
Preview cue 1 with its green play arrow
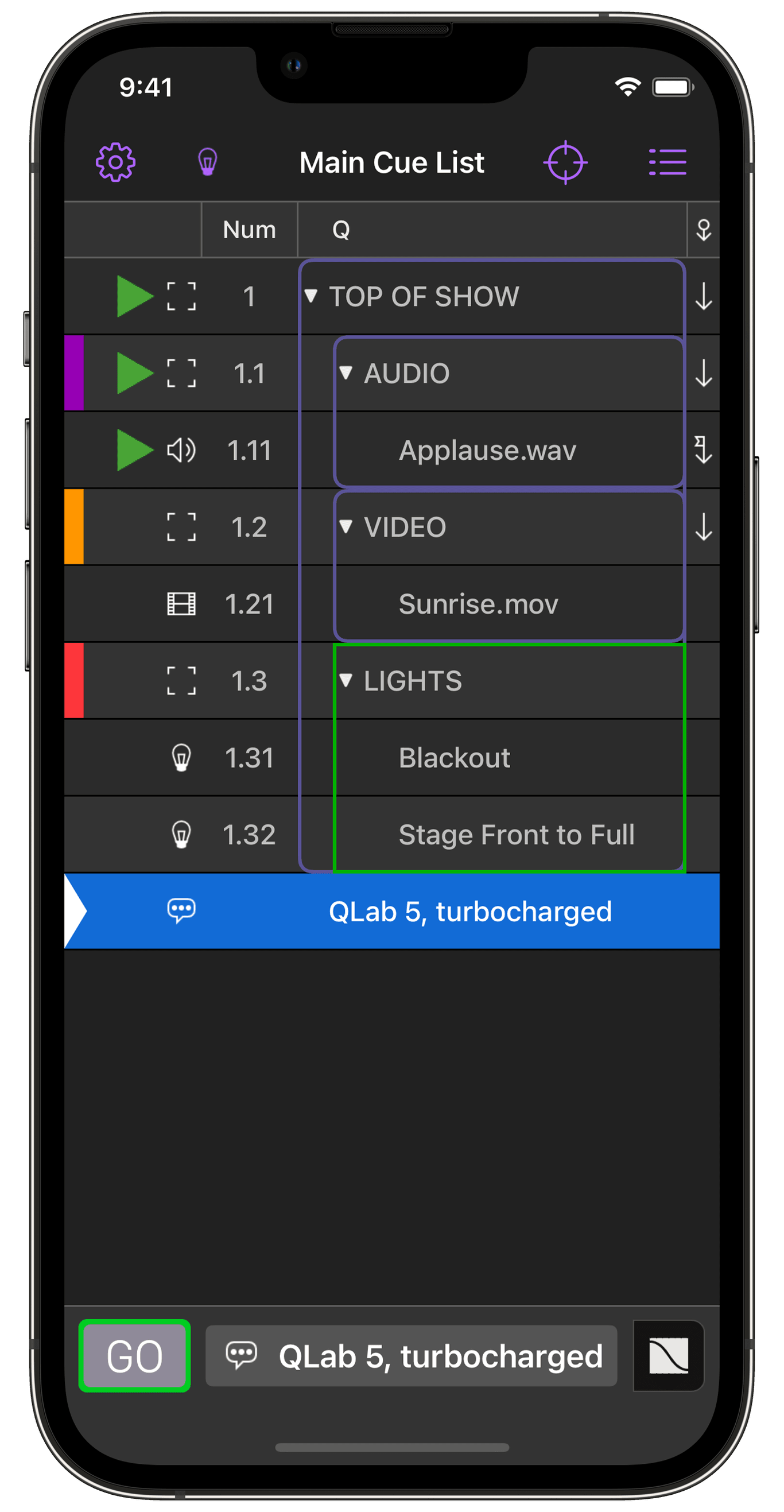tap(135, 296)
